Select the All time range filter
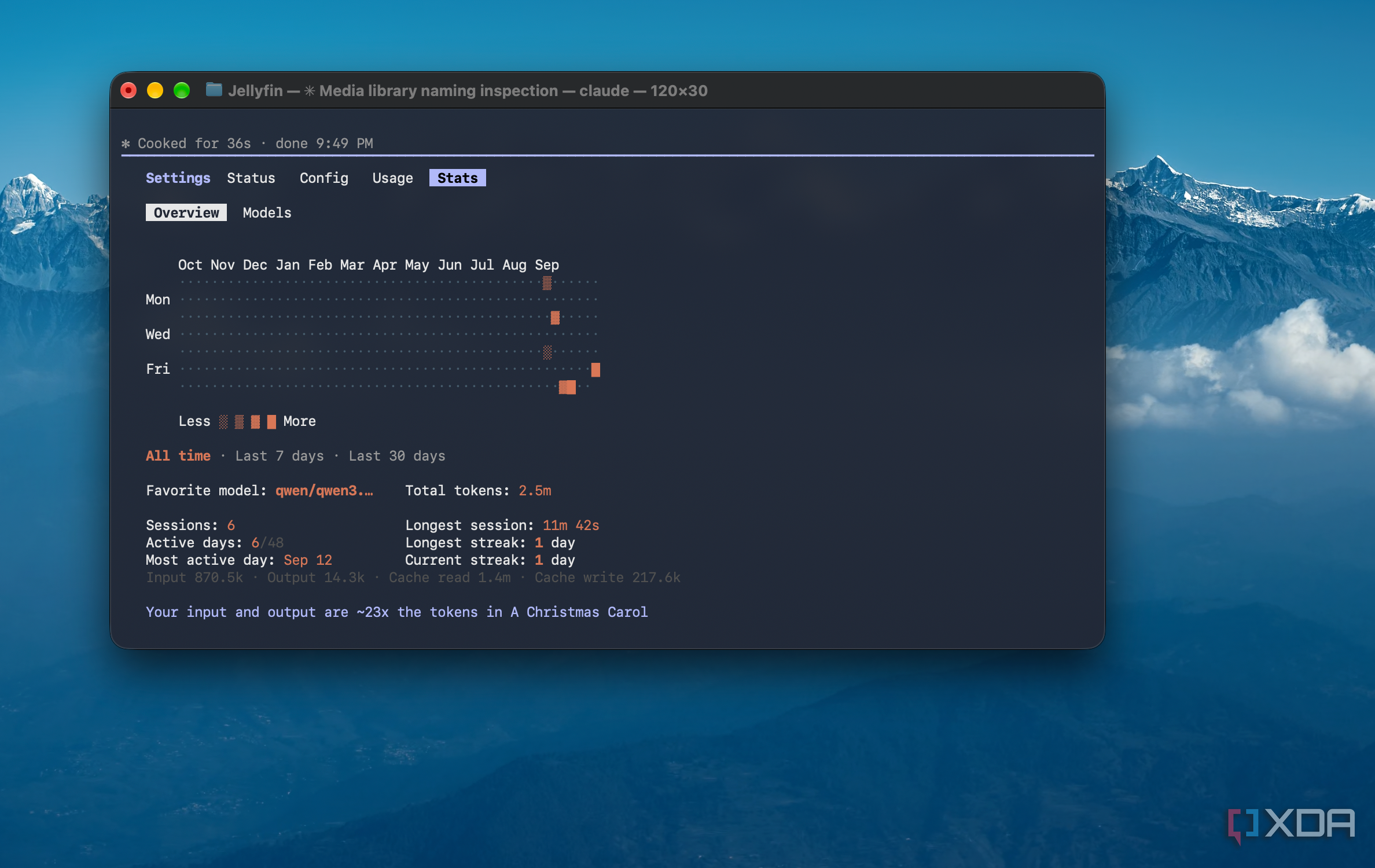The height and width of the screenshot is (868, 1375). 178,455
